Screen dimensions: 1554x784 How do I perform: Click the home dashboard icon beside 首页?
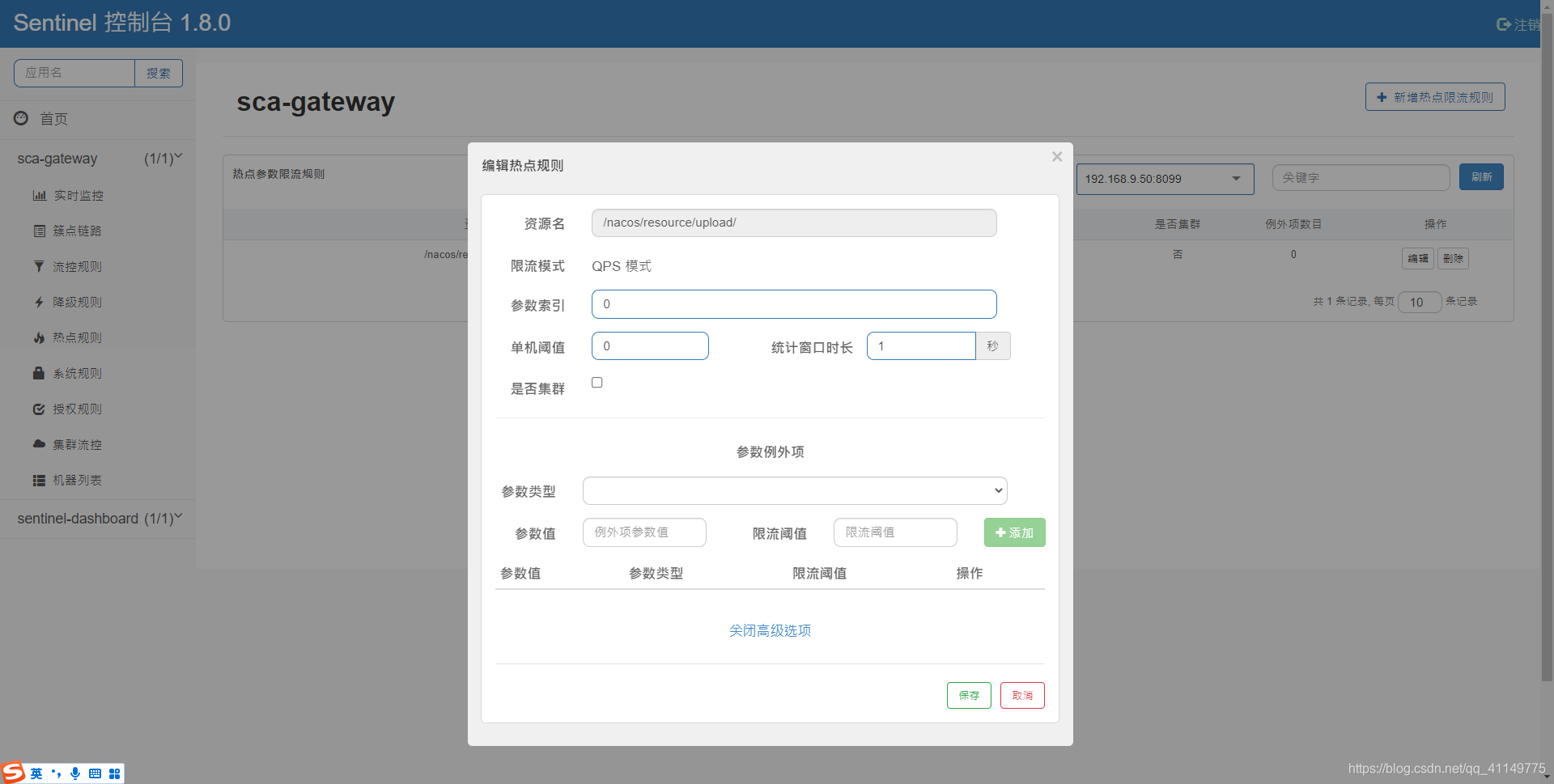[x=21, y=118]
